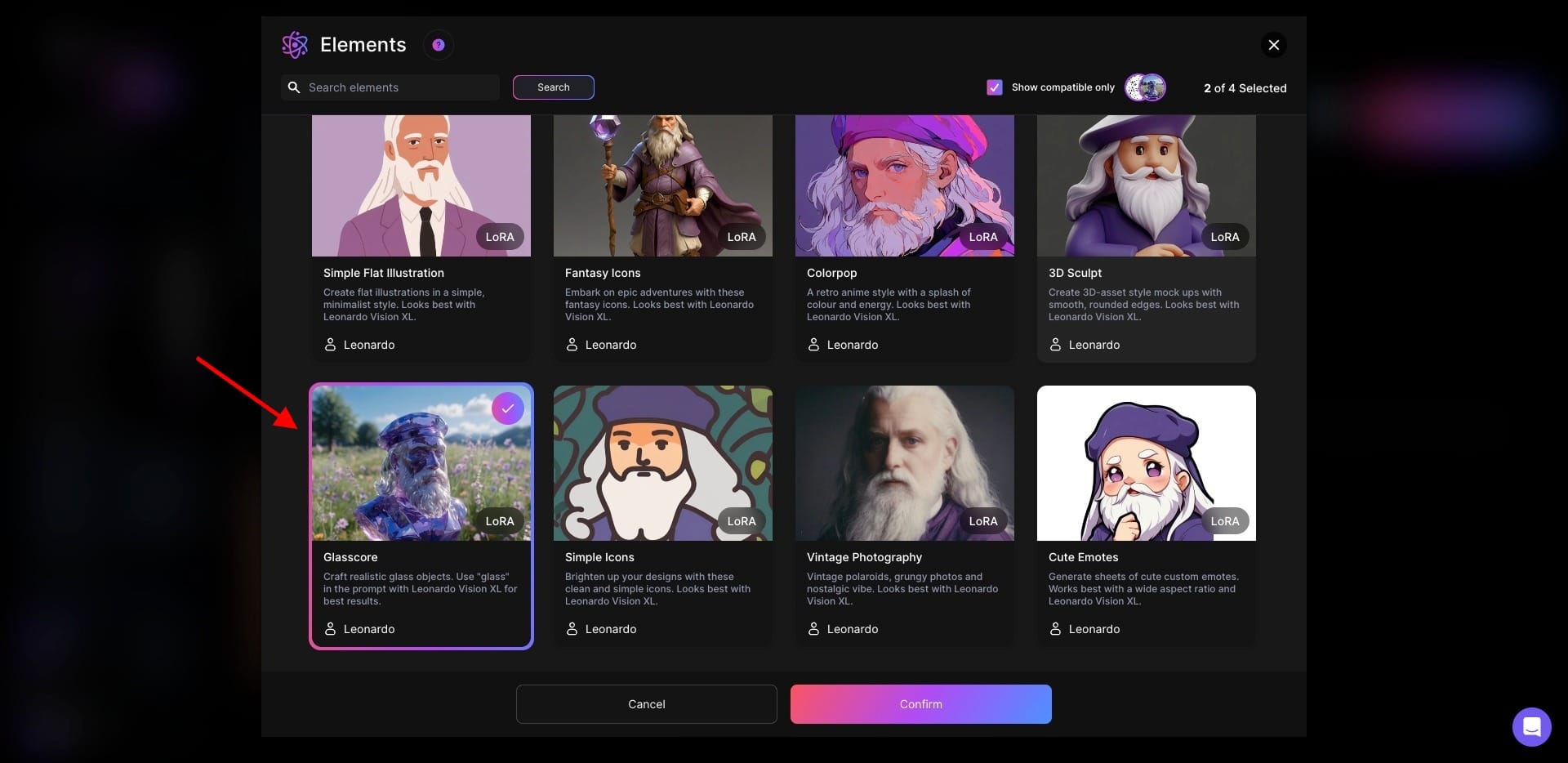Click user icon under Fantasy Icons
1568x763 pixels.
(572, 345)
